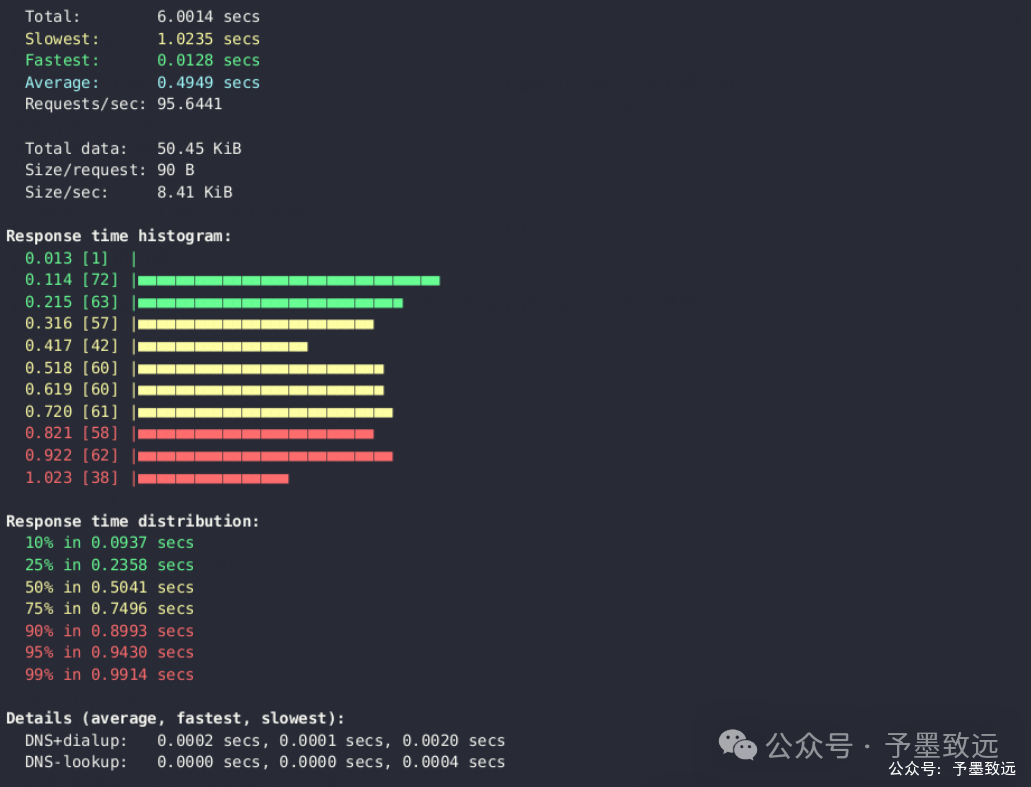Click histogram label 0.013 [1]
This screenshot has height=787, width=1031.
coord(66,258)
